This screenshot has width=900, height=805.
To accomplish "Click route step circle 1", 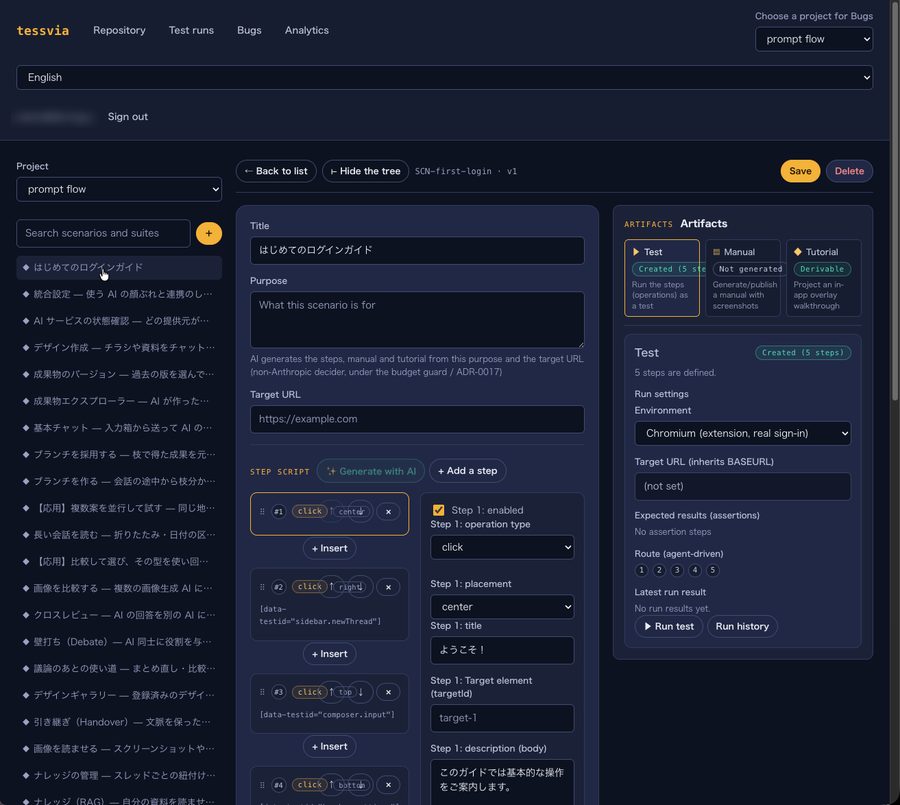I will pyautogui.click(x=641, y=570).
